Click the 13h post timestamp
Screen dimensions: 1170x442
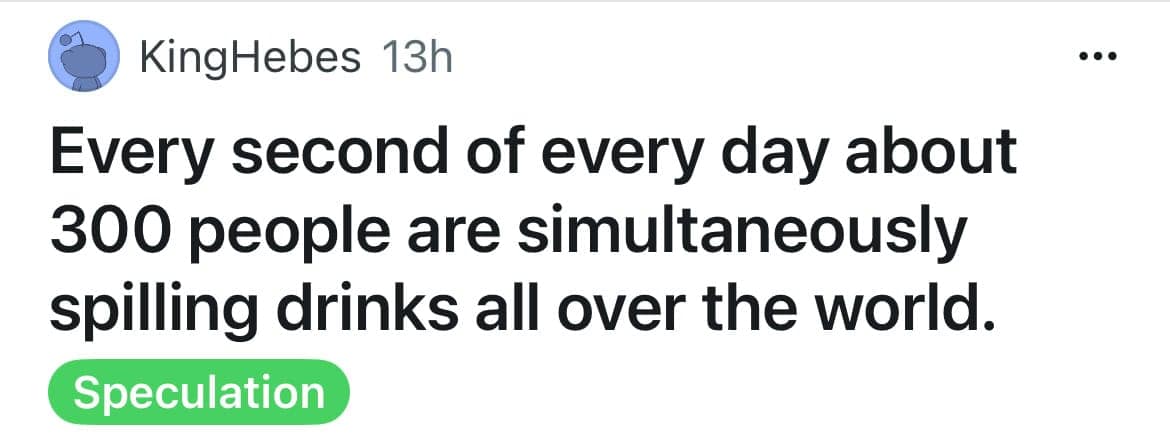point(417,58)
